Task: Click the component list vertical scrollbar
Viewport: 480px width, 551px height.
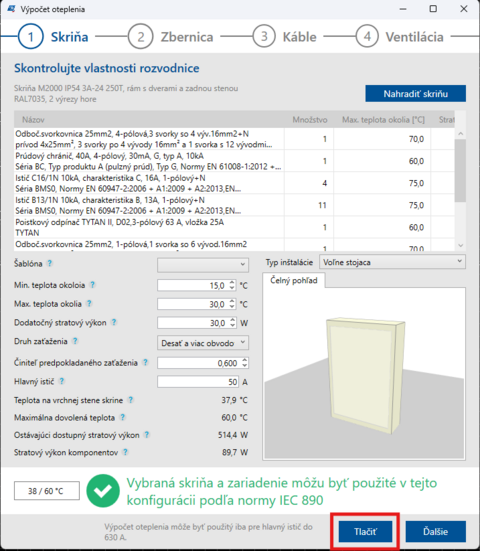Action: click(x=460, y=189)
